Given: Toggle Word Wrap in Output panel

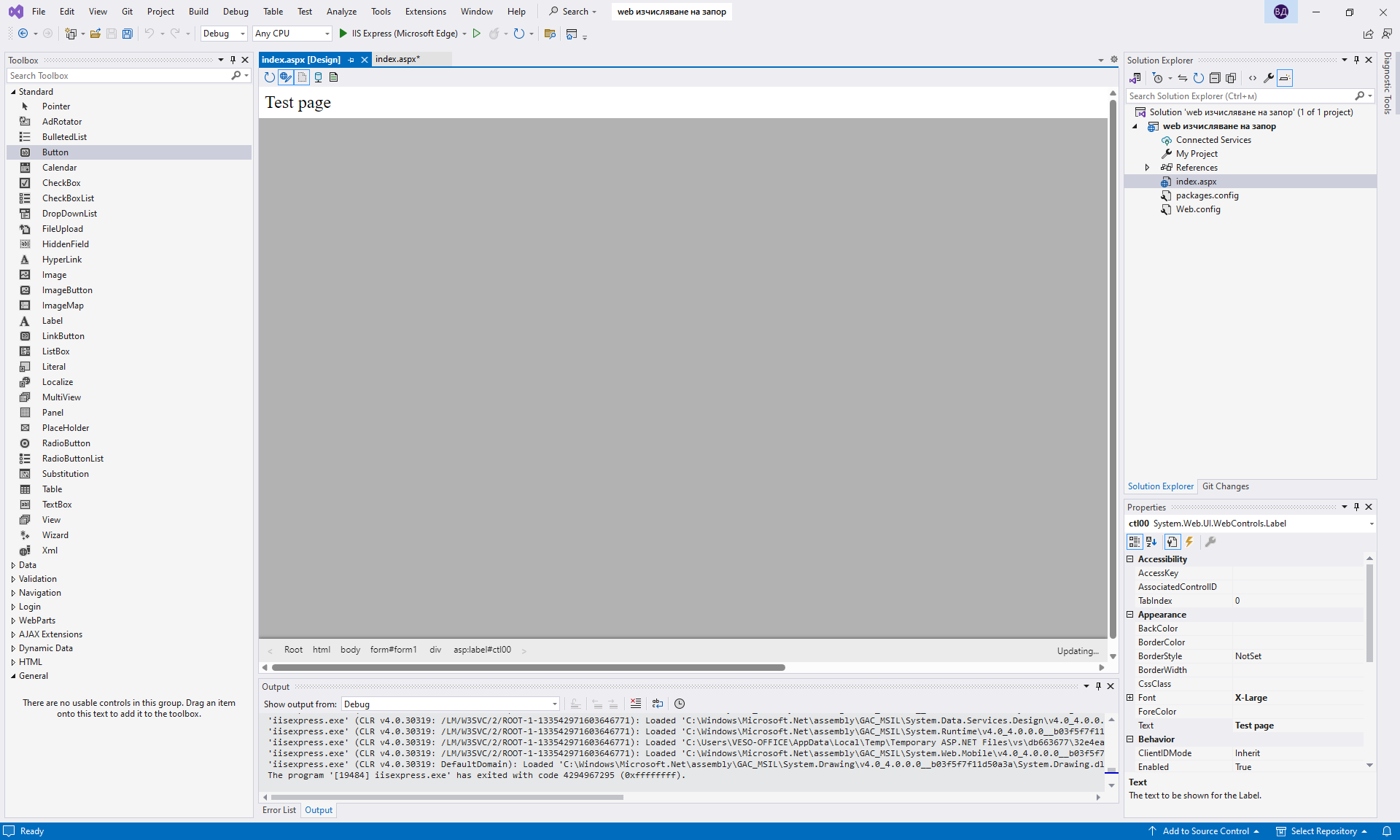Looking at the screenshot, I should coord(658,704).
